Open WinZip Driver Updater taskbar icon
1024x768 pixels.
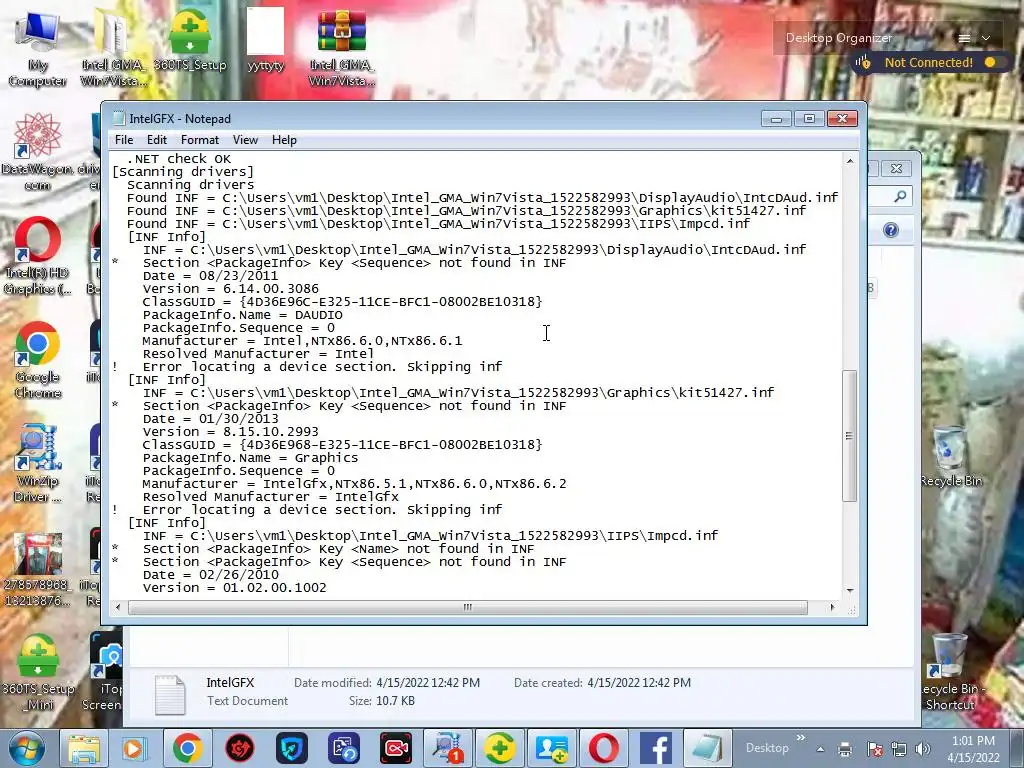point(448,748)
